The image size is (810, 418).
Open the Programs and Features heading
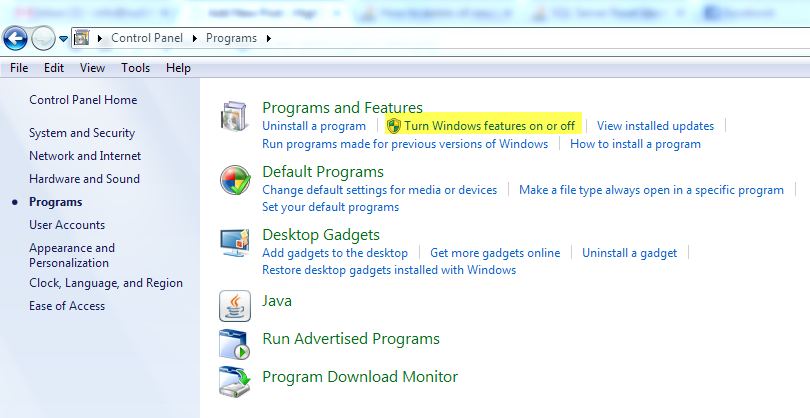[x=342, y=107]
